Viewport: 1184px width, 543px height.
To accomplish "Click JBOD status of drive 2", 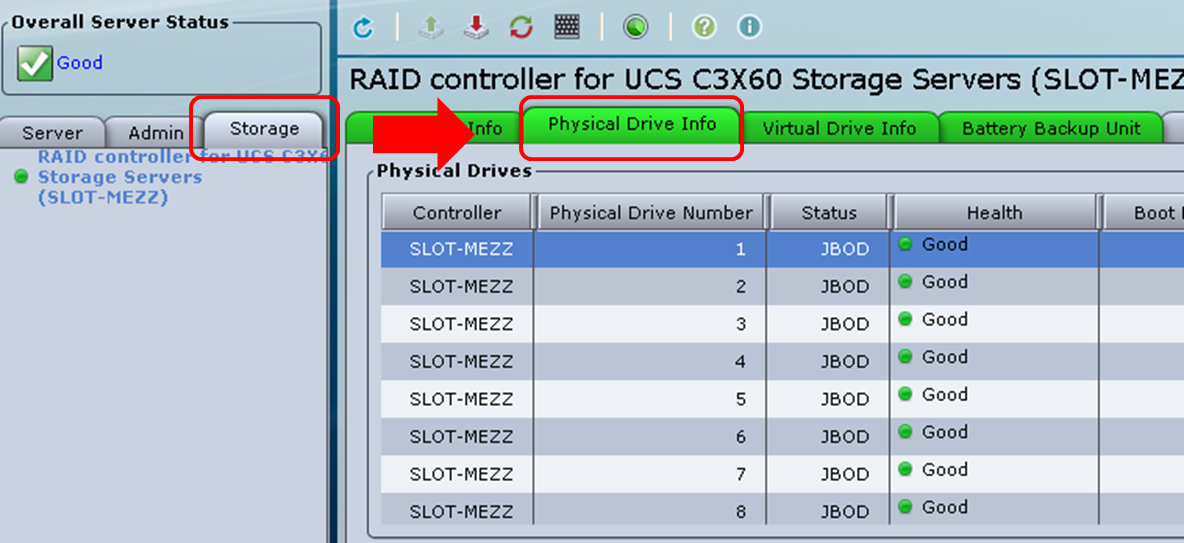I will coord(845,287).
